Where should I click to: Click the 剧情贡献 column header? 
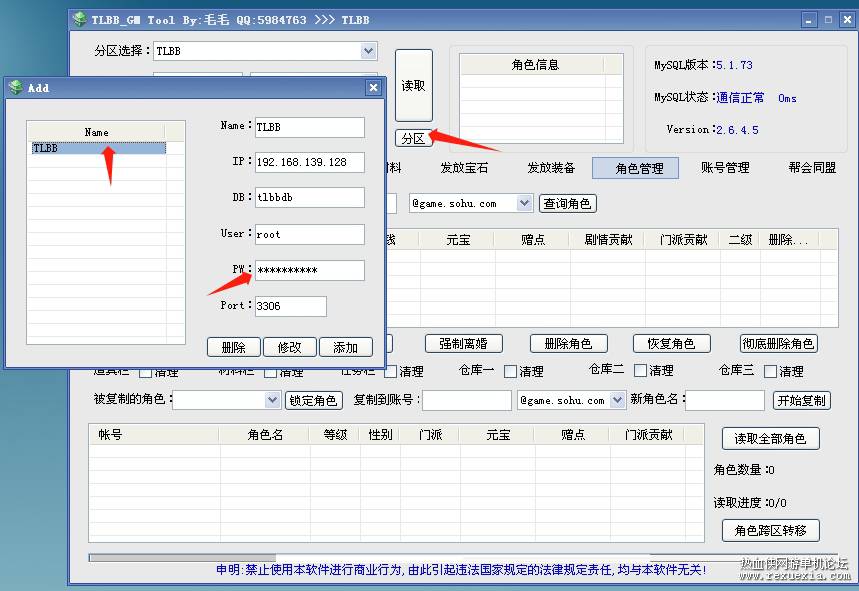(608, 239)
